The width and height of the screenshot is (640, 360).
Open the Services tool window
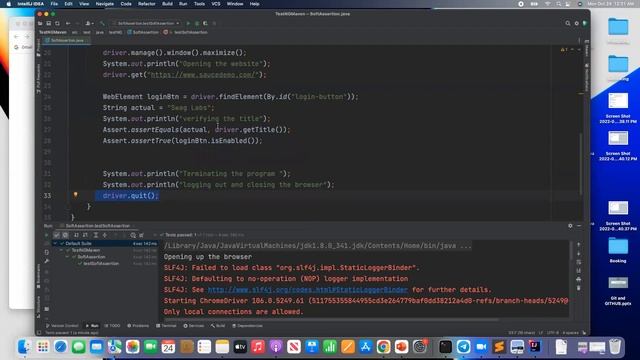pyautogui.click(x=193, y=326)
